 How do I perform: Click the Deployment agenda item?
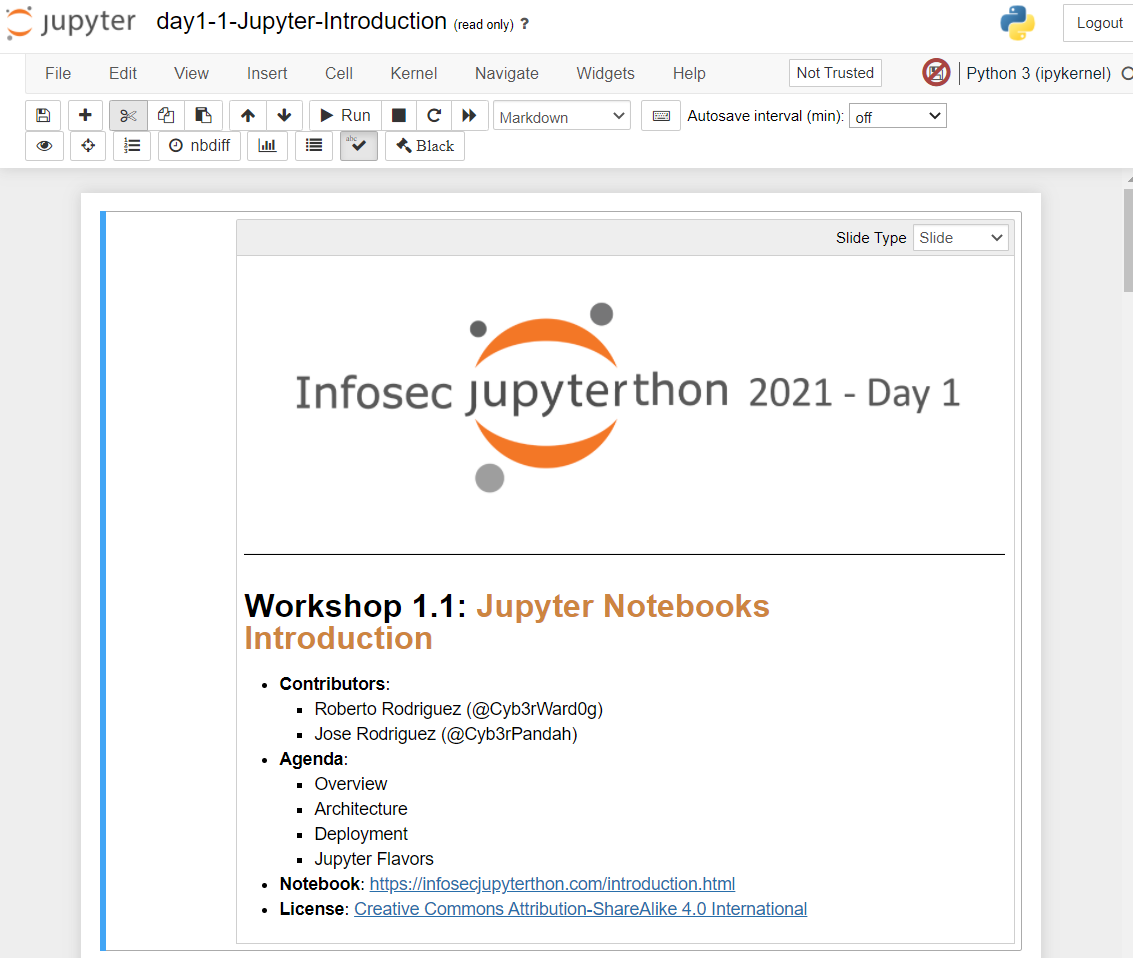point(361,834)
